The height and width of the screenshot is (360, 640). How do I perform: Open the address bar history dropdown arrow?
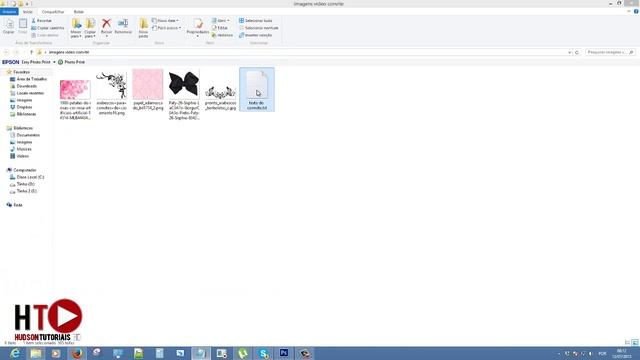pyautogui.click(x=569, y=52)
